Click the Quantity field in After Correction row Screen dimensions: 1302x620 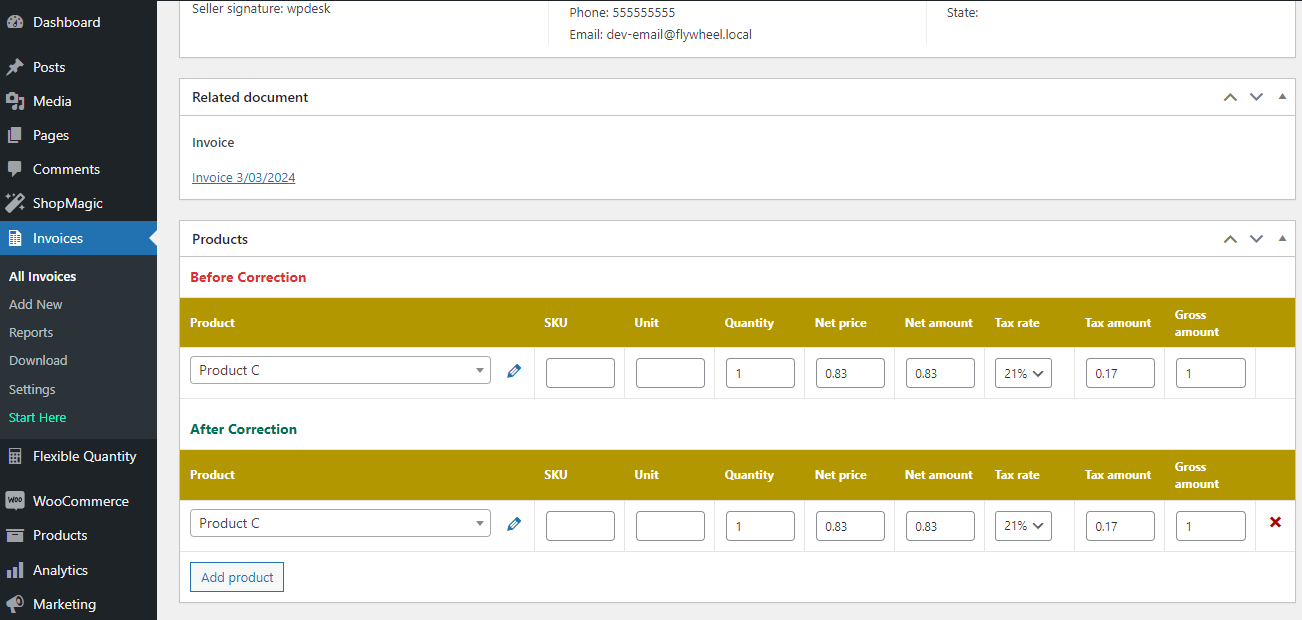(760, 526)
